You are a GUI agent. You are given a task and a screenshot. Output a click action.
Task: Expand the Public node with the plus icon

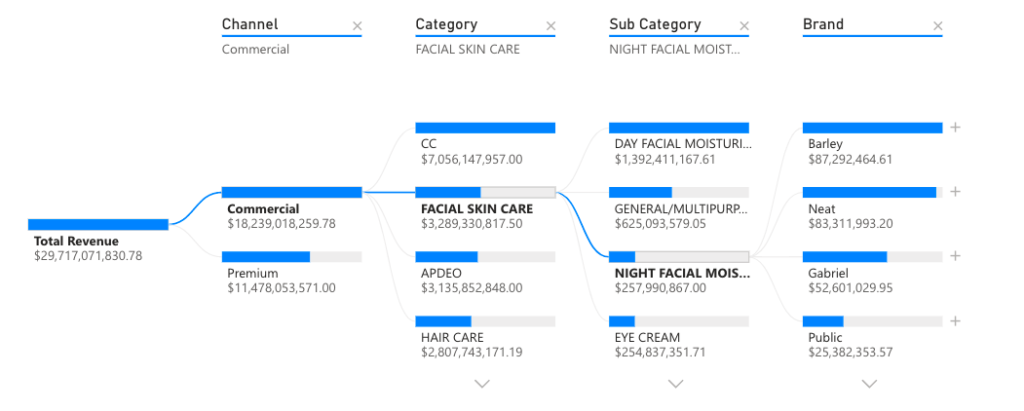955,321
